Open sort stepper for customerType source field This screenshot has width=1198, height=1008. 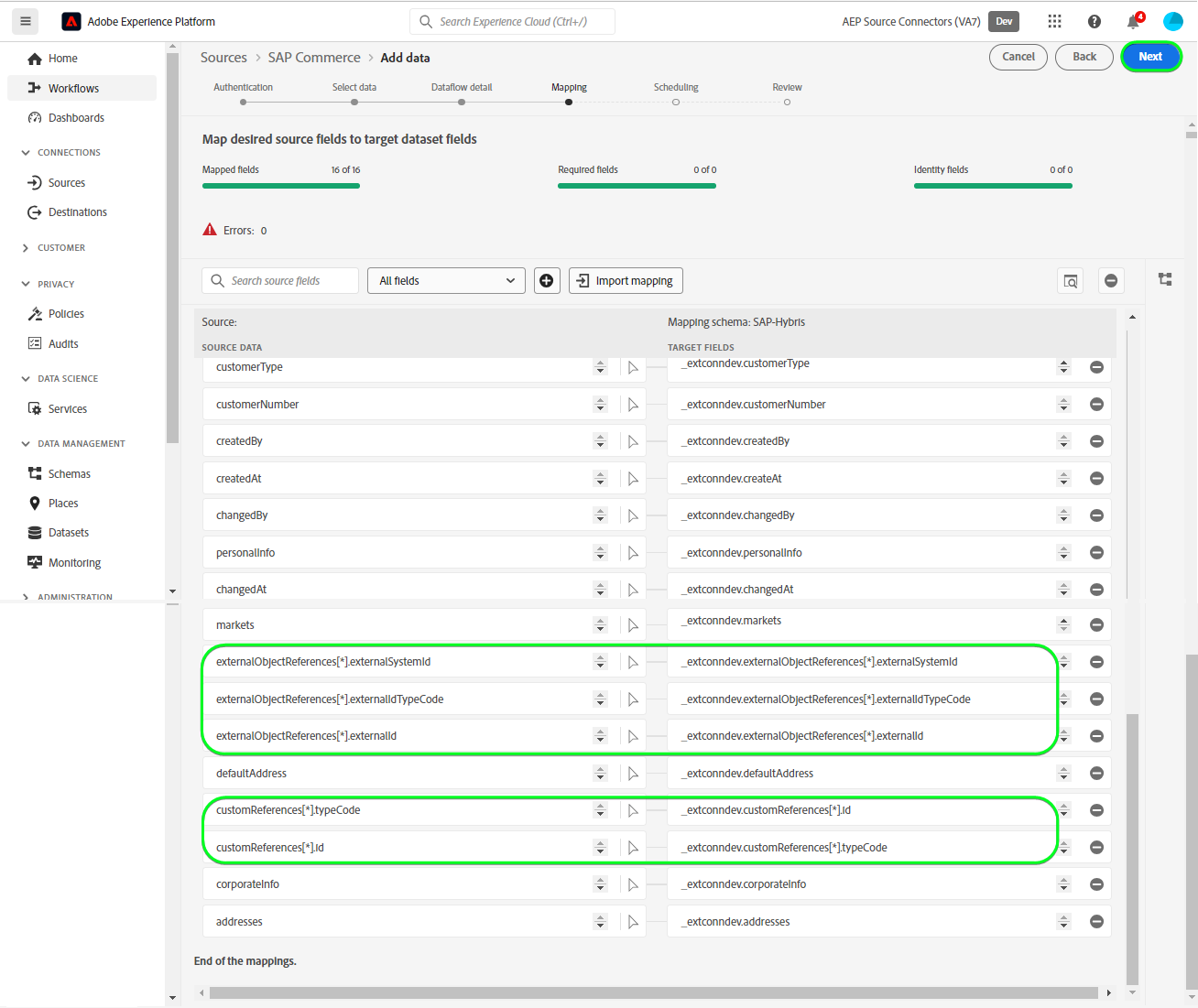[x=600, y=367]
